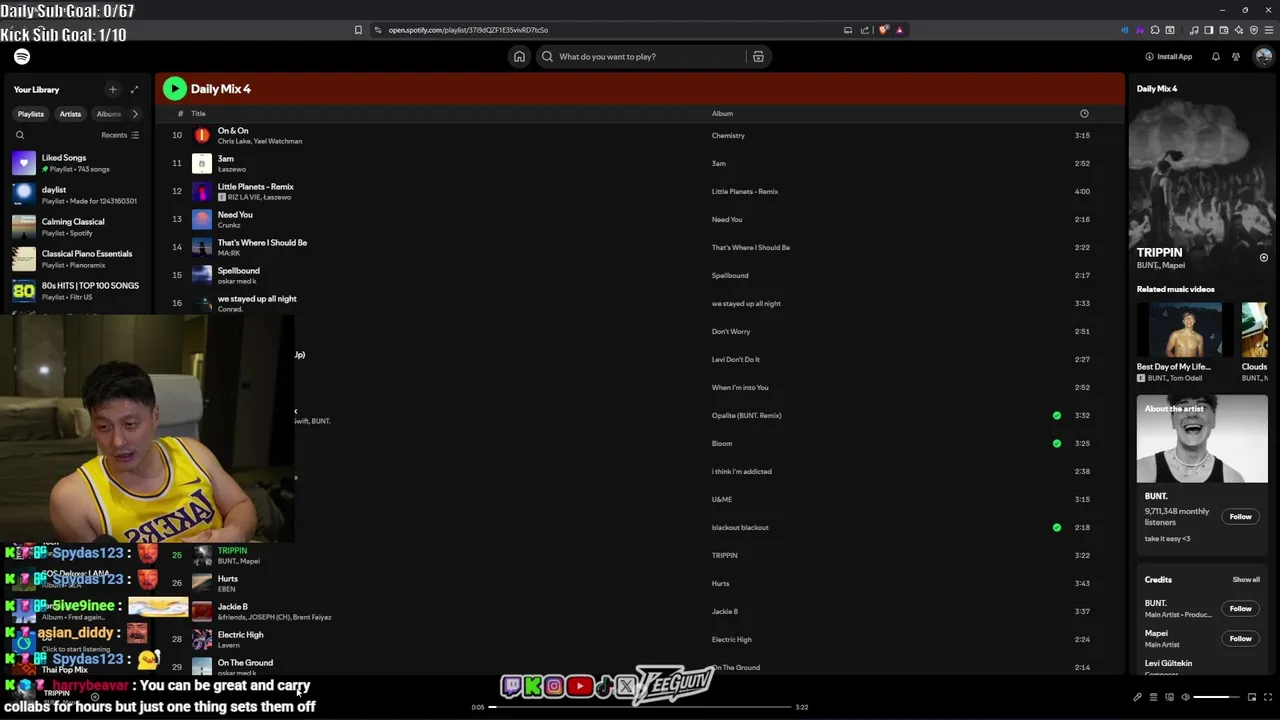Search within Your Library

(20, 135)
